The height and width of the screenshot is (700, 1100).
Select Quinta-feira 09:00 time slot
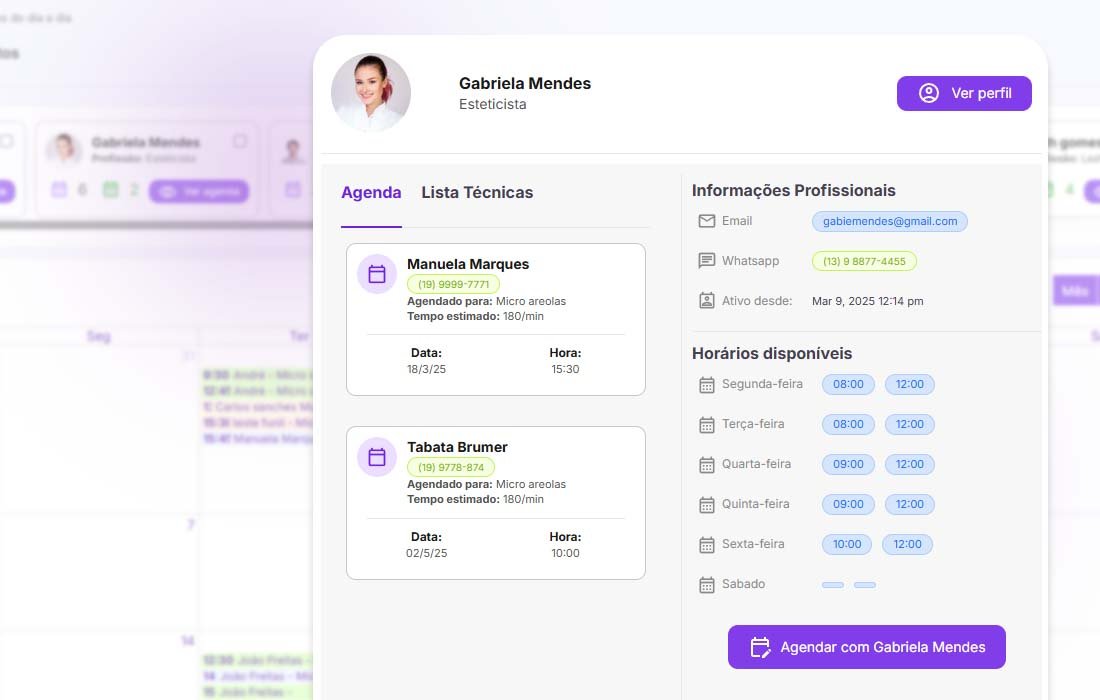pos(848,504)
